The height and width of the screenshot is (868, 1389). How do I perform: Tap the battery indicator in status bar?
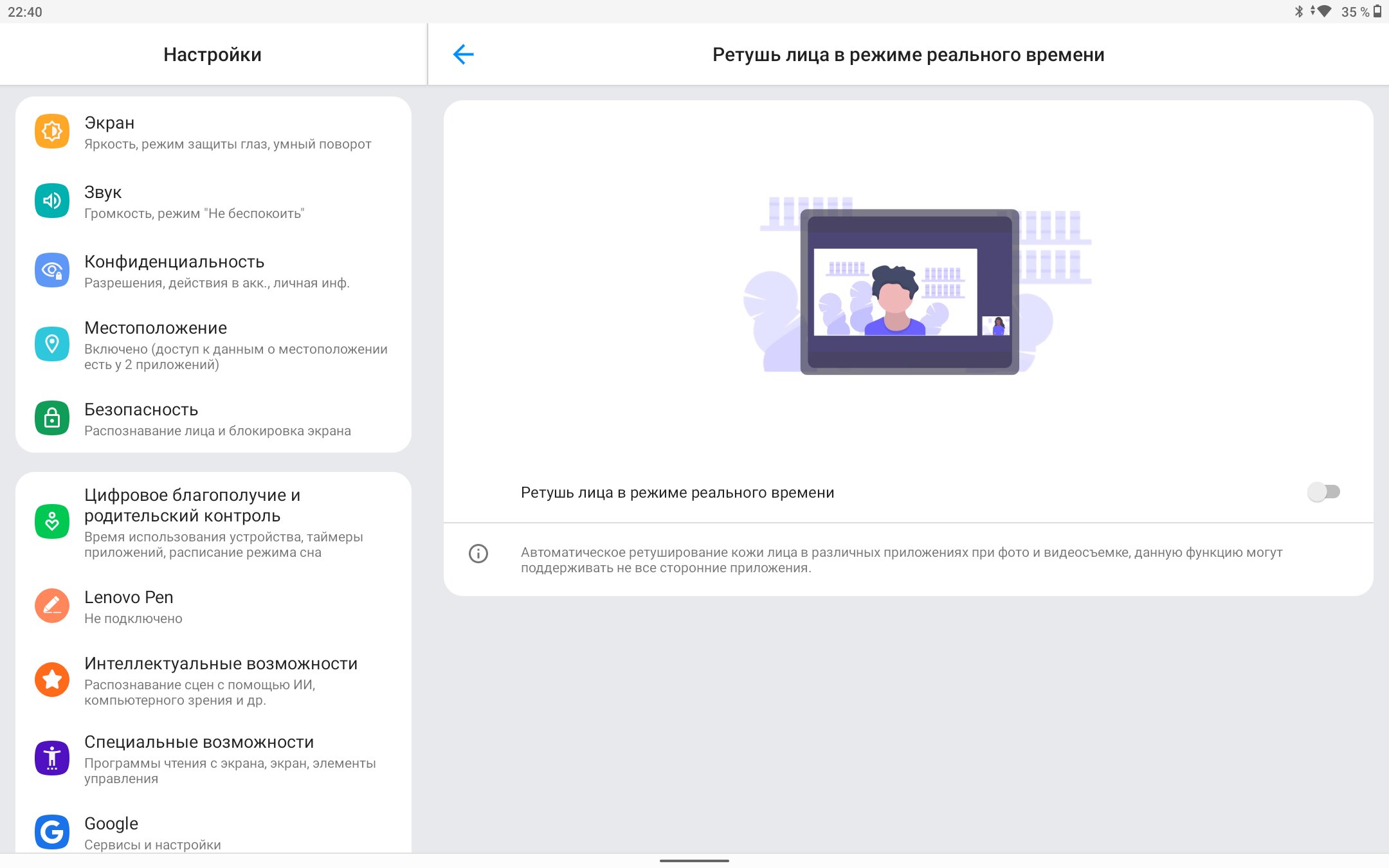(1377, 12)
